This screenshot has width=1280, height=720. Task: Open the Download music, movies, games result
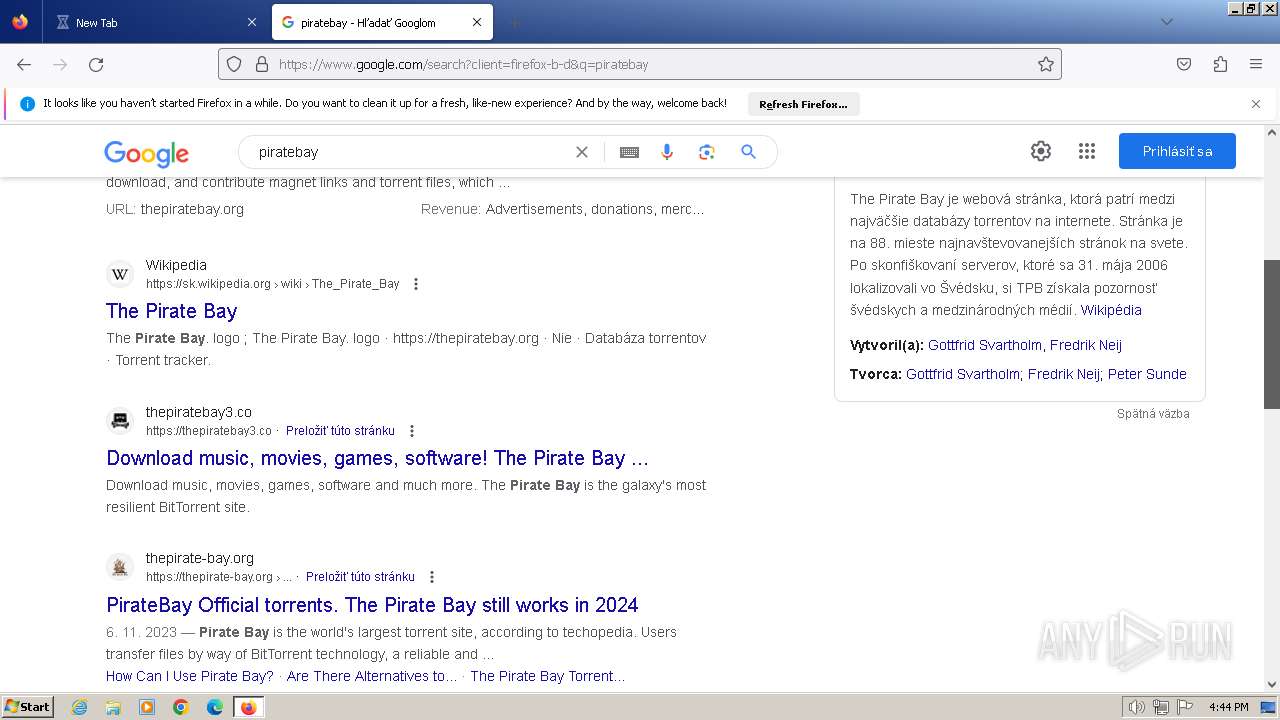point(377,458)
